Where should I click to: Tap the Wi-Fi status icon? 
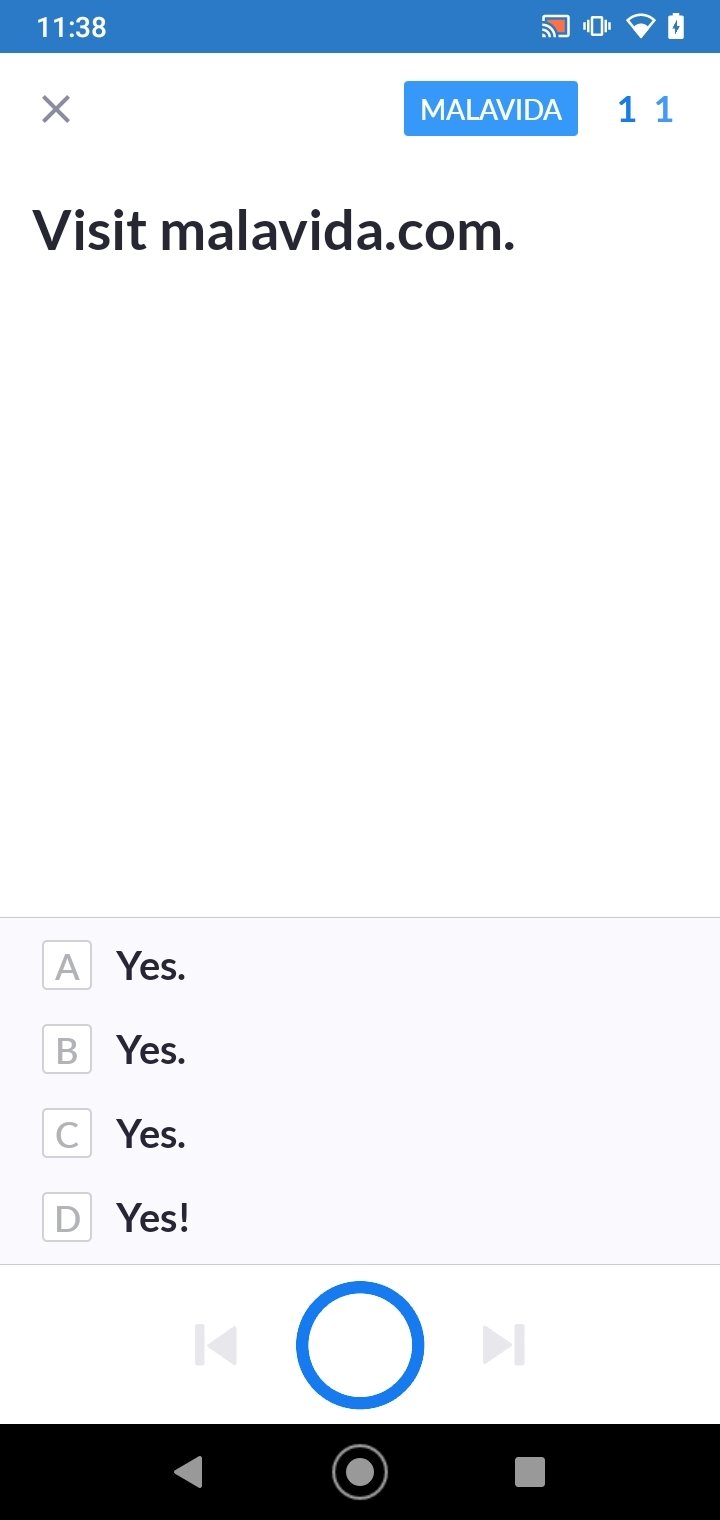tap(640, 27)
